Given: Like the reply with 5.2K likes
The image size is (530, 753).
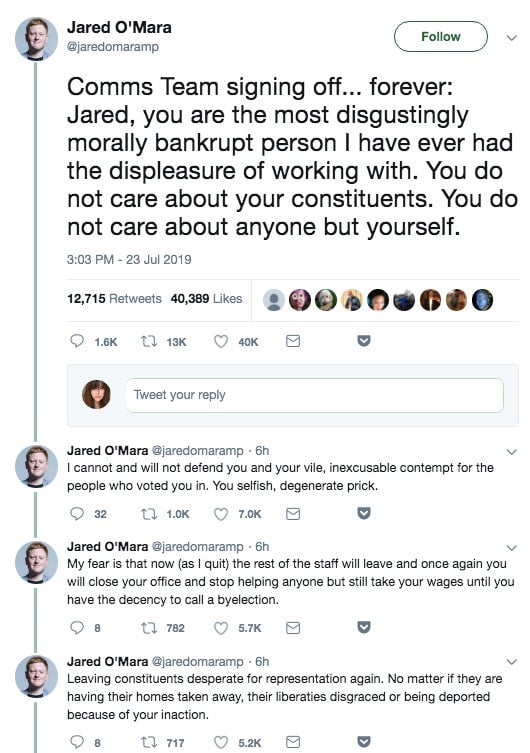Looking at the screenshot, I should click(x=220, y=742).
